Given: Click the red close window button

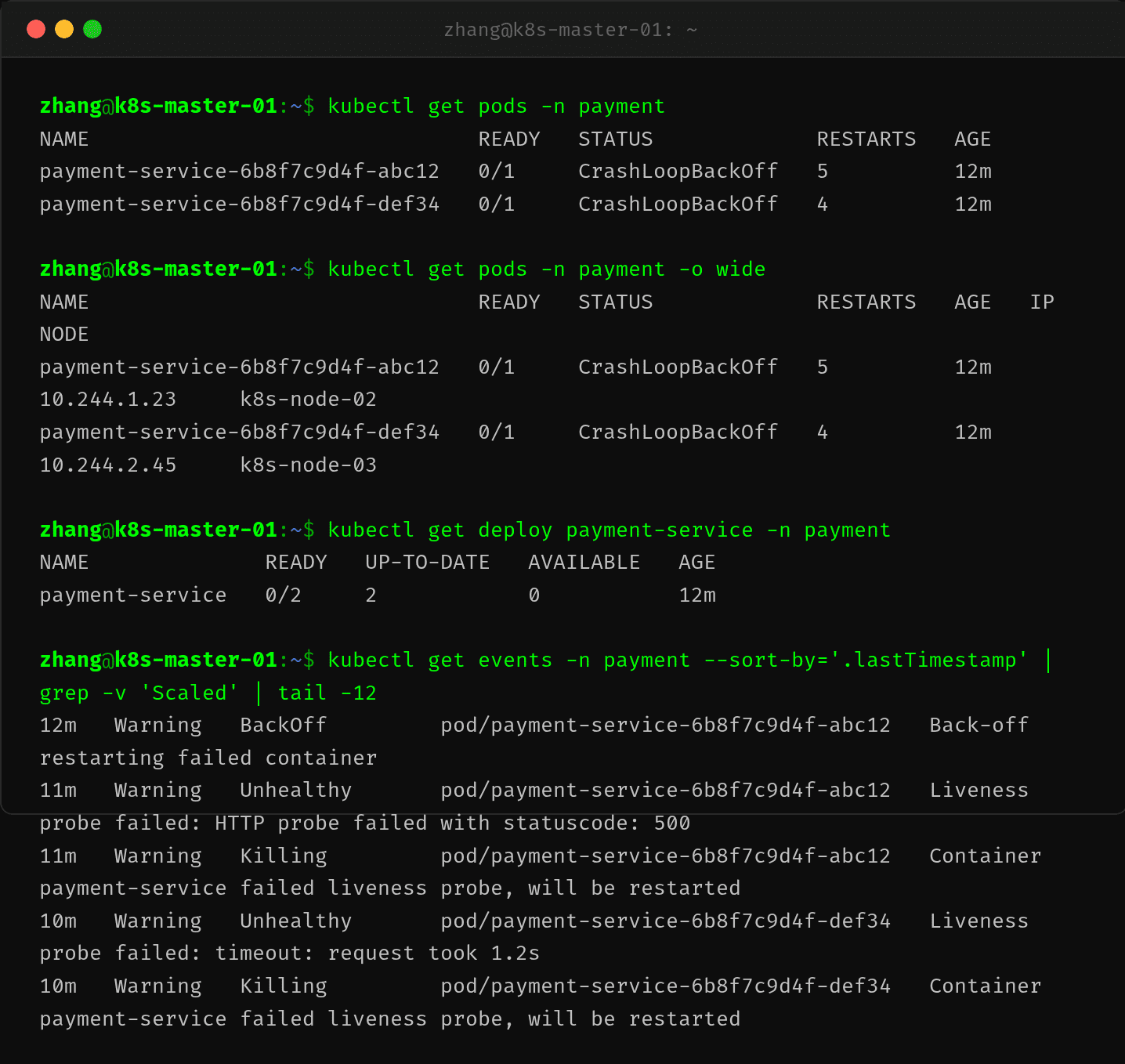Looking at the screenshot, I should (36, 29).
